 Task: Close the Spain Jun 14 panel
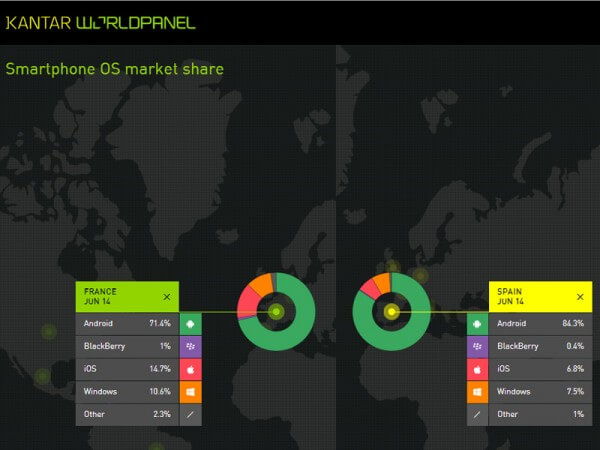[x=580, y=297]
